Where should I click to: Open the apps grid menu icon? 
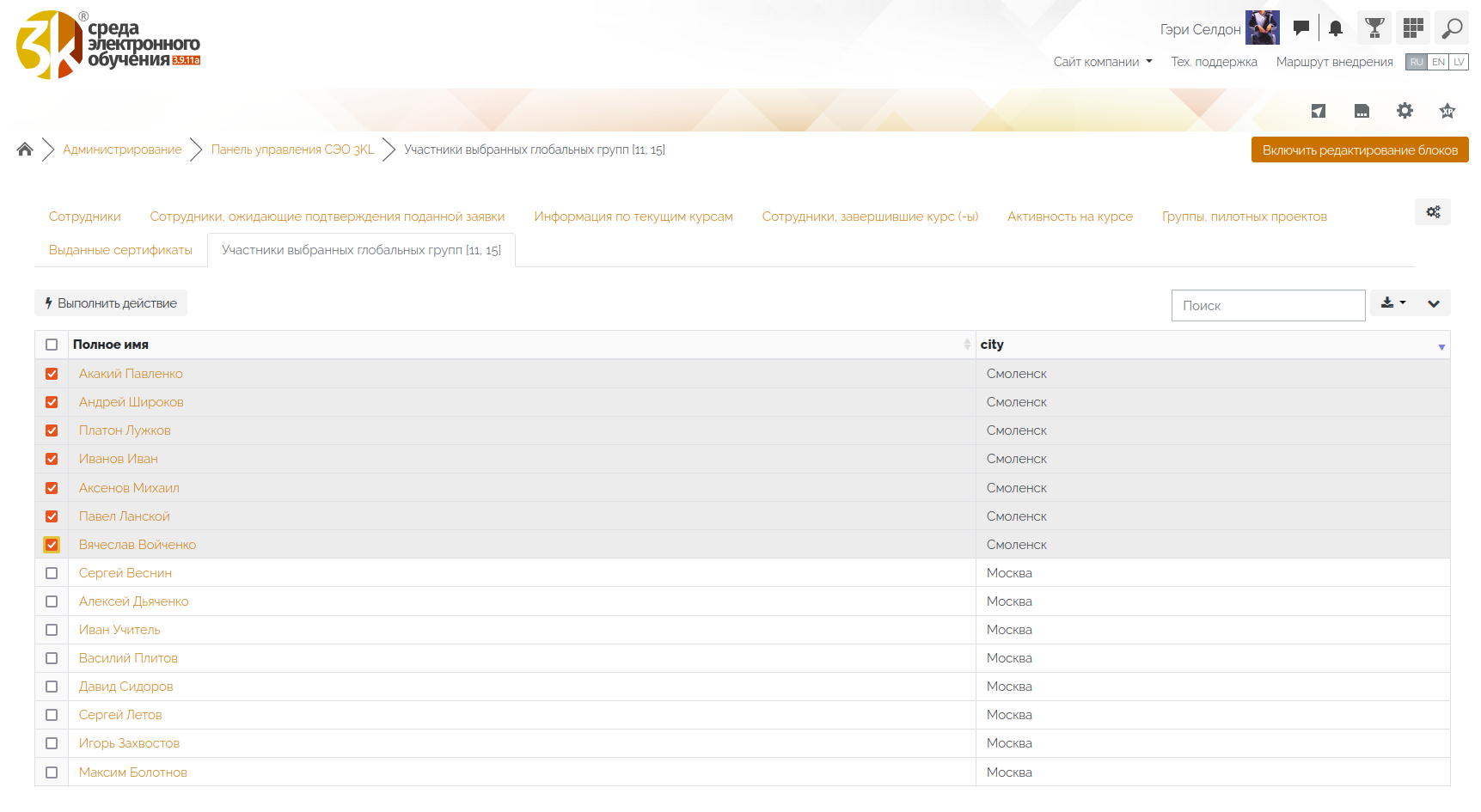[x=1413, y=28]
